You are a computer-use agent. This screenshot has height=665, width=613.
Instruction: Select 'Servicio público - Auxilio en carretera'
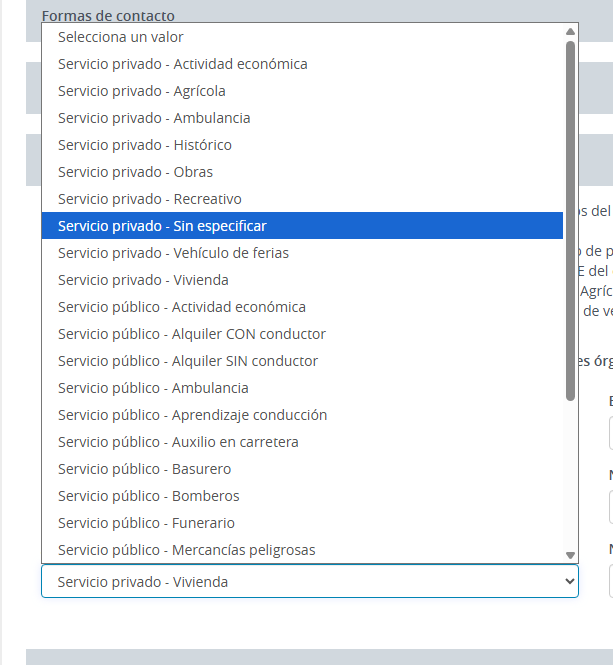178,442
